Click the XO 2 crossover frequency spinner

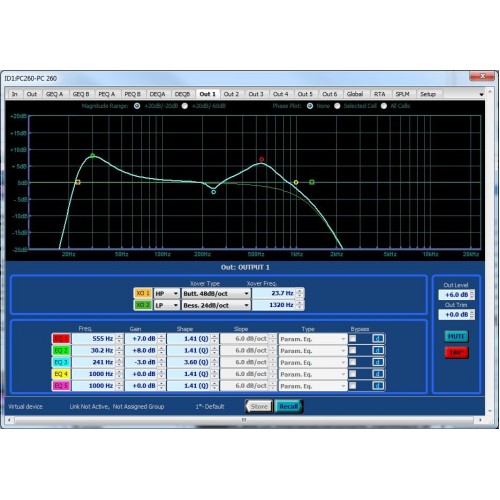point(300,305)
